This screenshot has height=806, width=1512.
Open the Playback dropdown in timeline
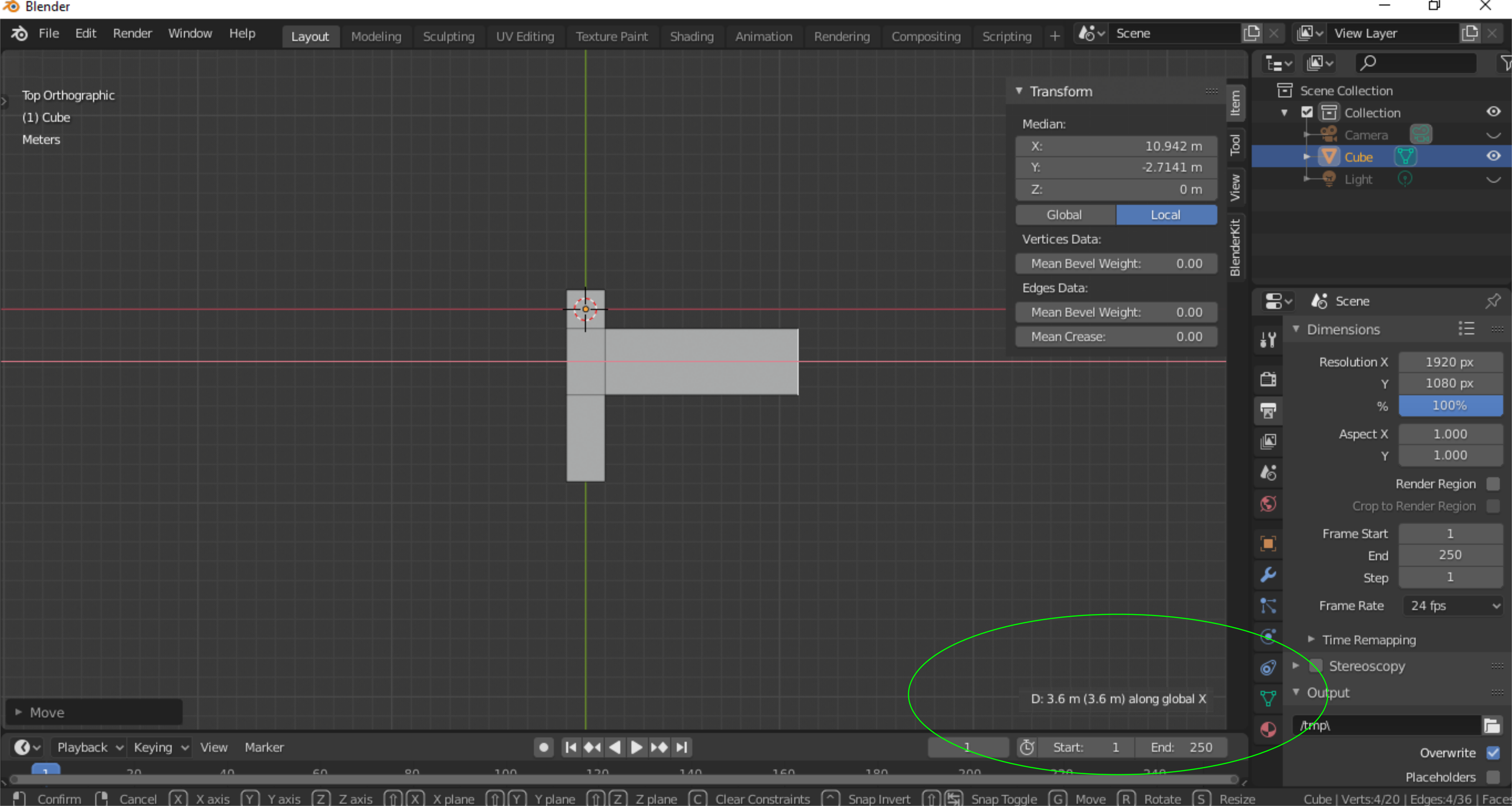90,747
